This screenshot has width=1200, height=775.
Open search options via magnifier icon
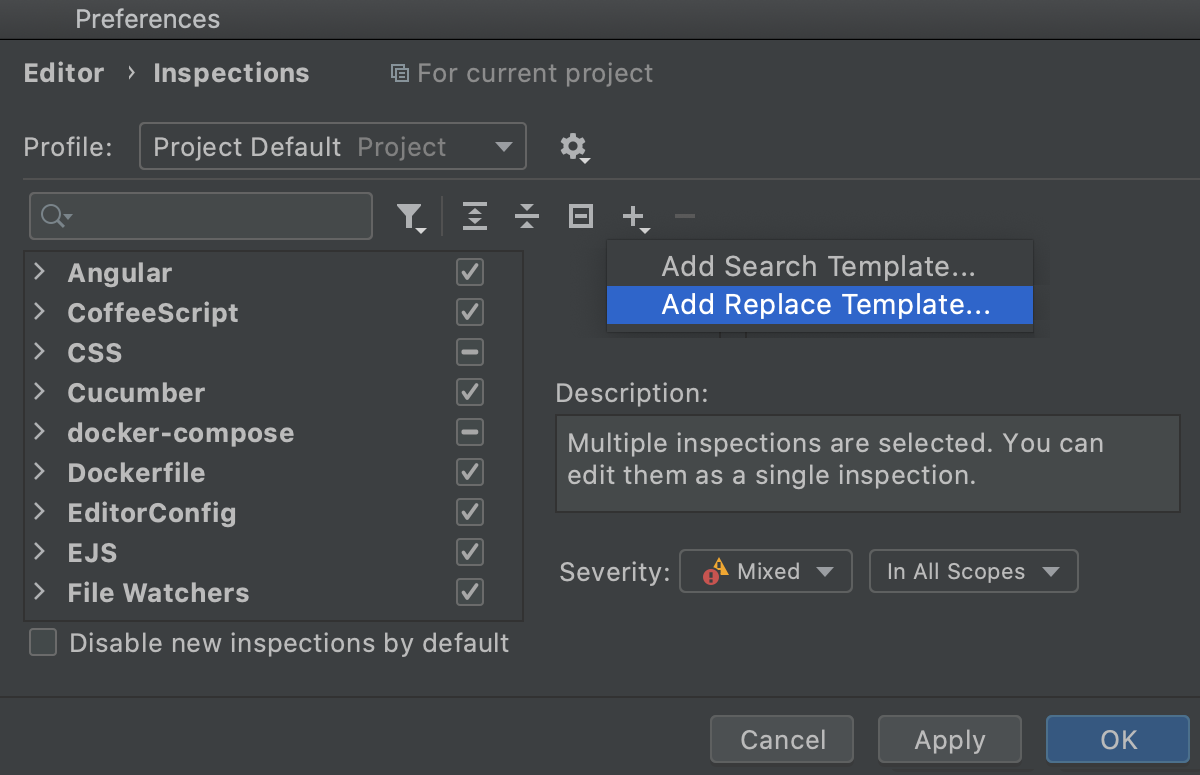(x=56, y=216)
